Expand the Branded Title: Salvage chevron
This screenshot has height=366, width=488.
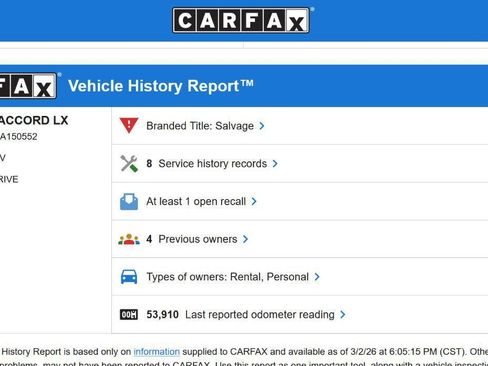[x=262, y=126]
